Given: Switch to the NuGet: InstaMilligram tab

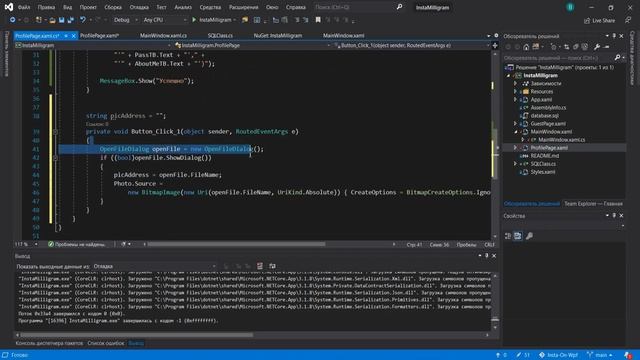Looking at the screenshot, I should tap(278, 36).
